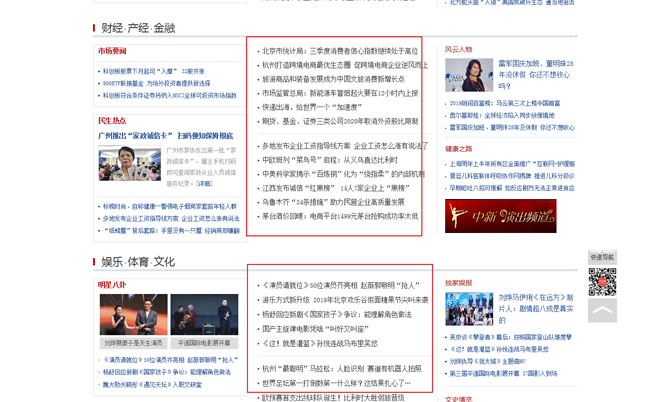The width and height of the screenshot is (650, 402).
Task: Open blue《演员请就位》link under 明星八卦 photos
Action: (x=171, y=360)
